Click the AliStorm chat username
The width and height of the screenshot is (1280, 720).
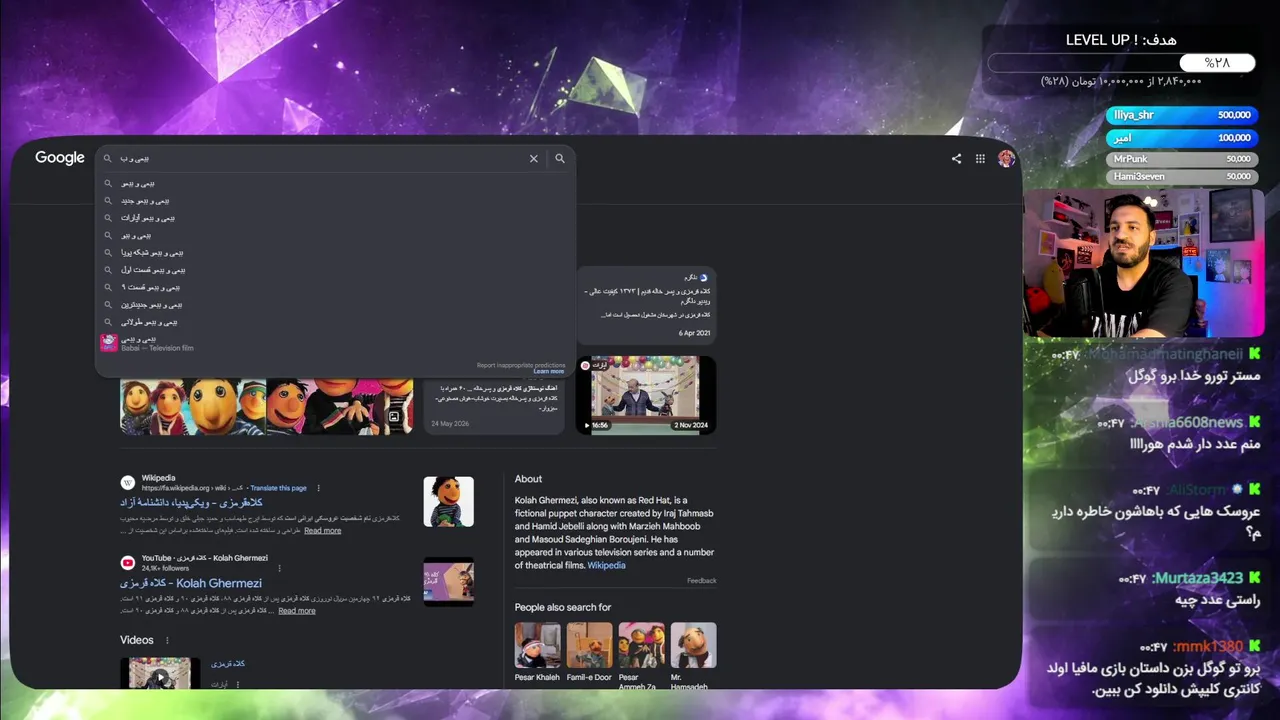click(x=1196, y=490)
